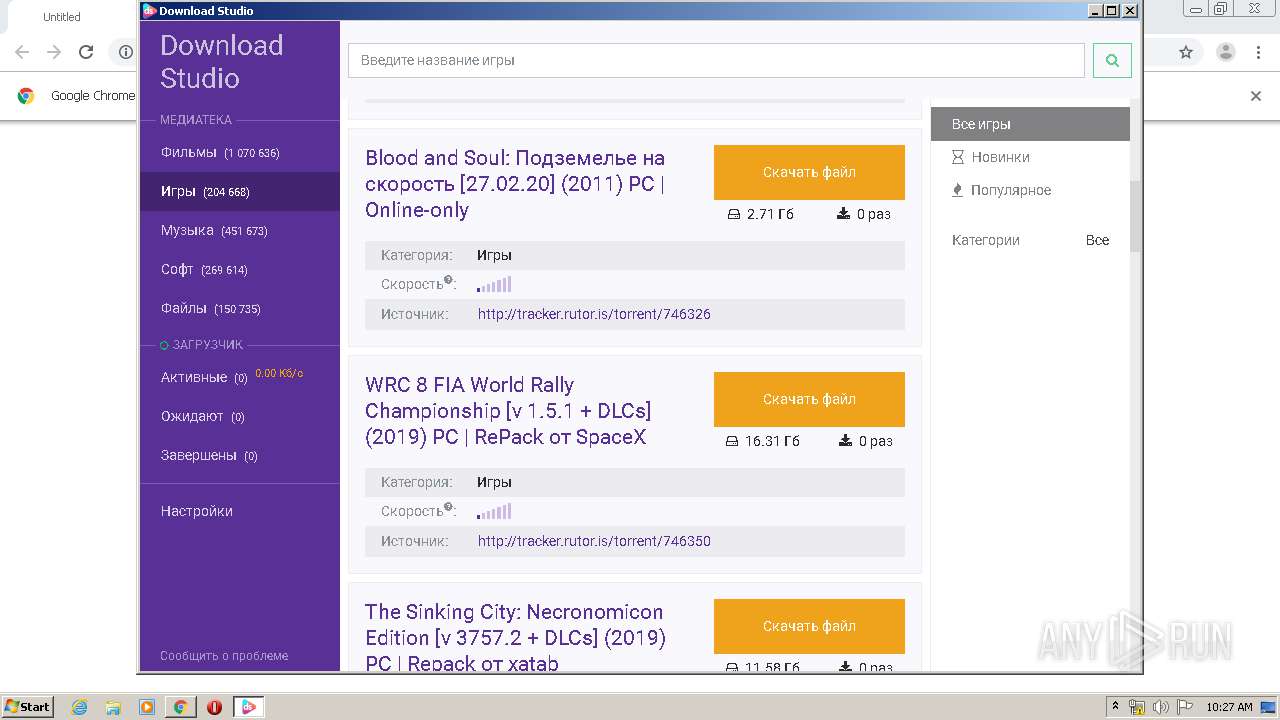
Task: Click download count icon for WRC 8
Action: tap(846, 441)
